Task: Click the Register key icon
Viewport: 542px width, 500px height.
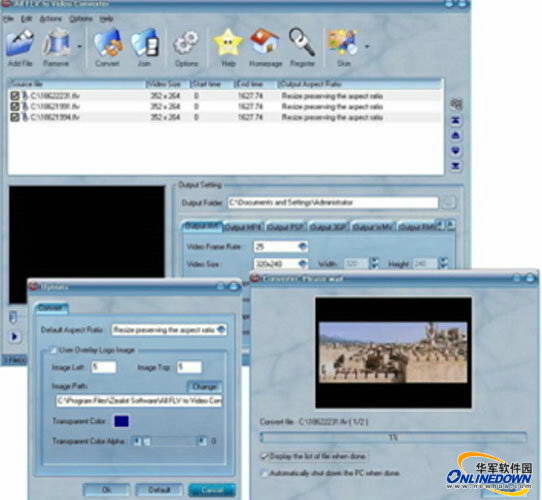Action: pyautogui.click(x=302, y=43)
